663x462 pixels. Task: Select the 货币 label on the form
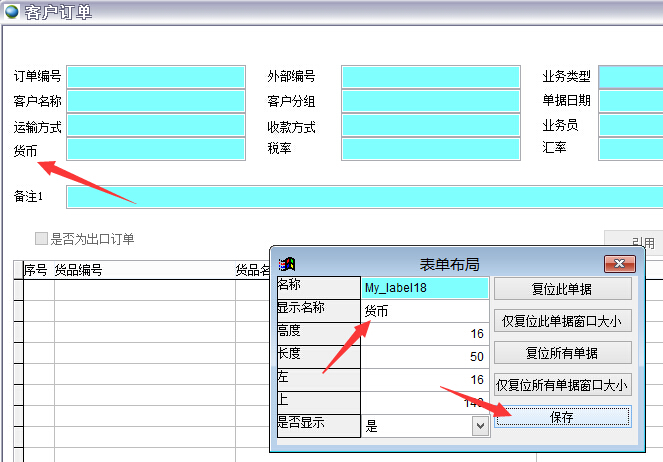(x=26, y=151)
